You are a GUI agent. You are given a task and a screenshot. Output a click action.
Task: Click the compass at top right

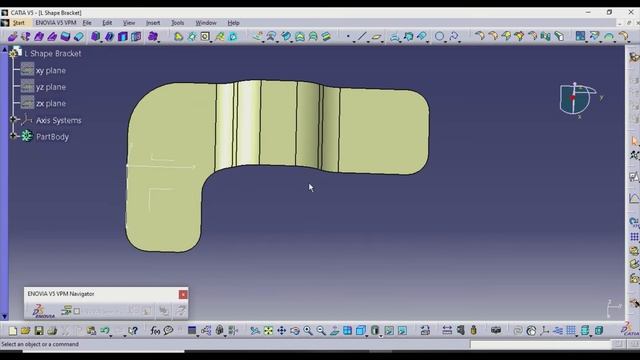(x=578, y=99)
